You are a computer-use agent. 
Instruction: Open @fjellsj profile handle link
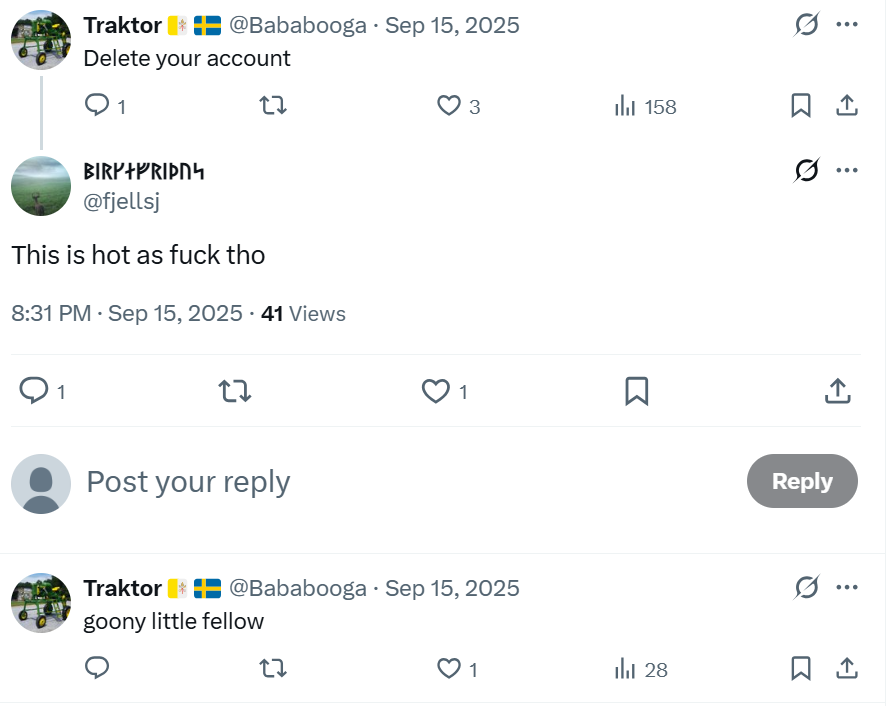point(121,201)
